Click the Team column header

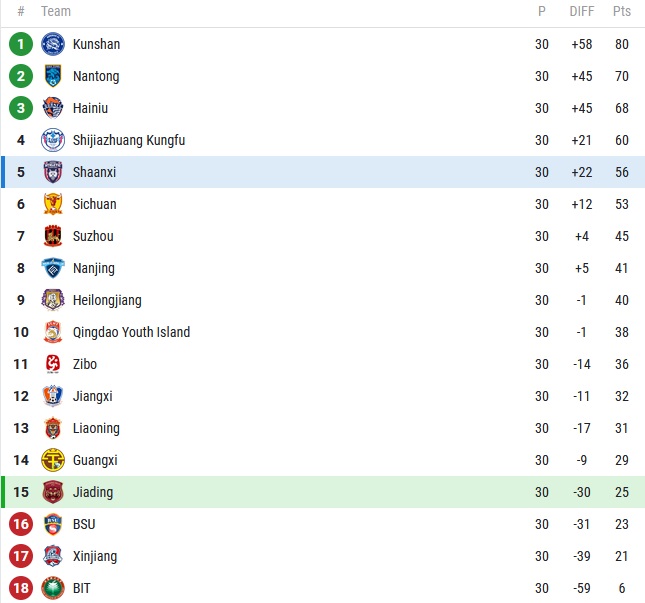click(x=56, y=12)
